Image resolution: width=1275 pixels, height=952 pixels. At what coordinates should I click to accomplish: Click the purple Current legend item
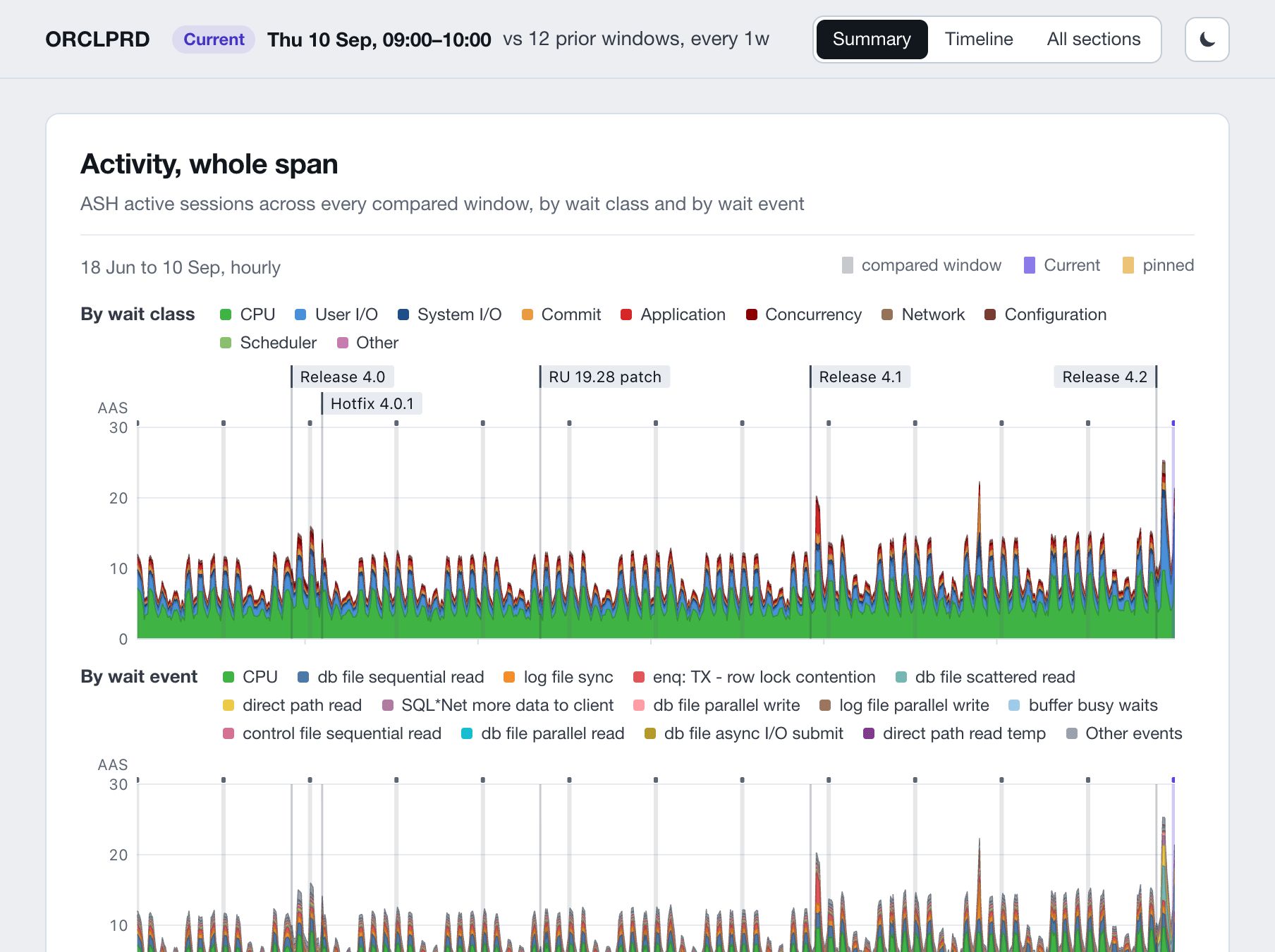pos(1061,265)
